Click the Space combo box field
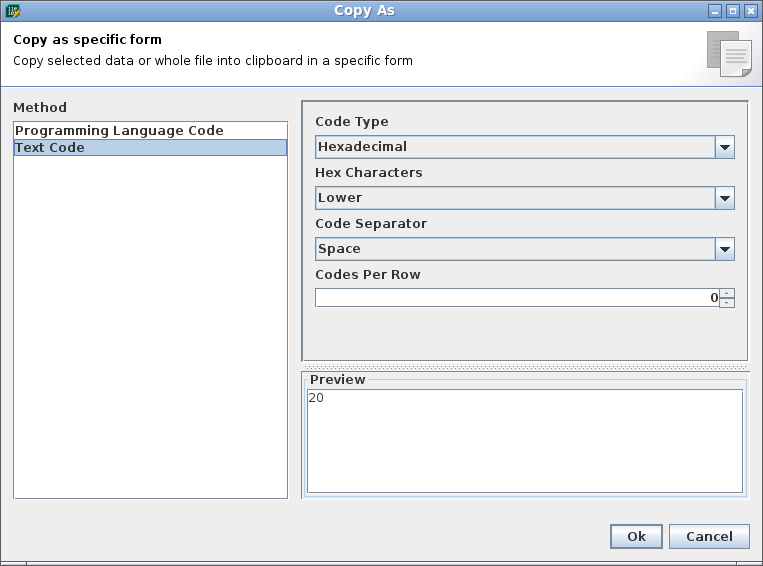Screen dimensions: 763x566 click(x=515, y=249)
